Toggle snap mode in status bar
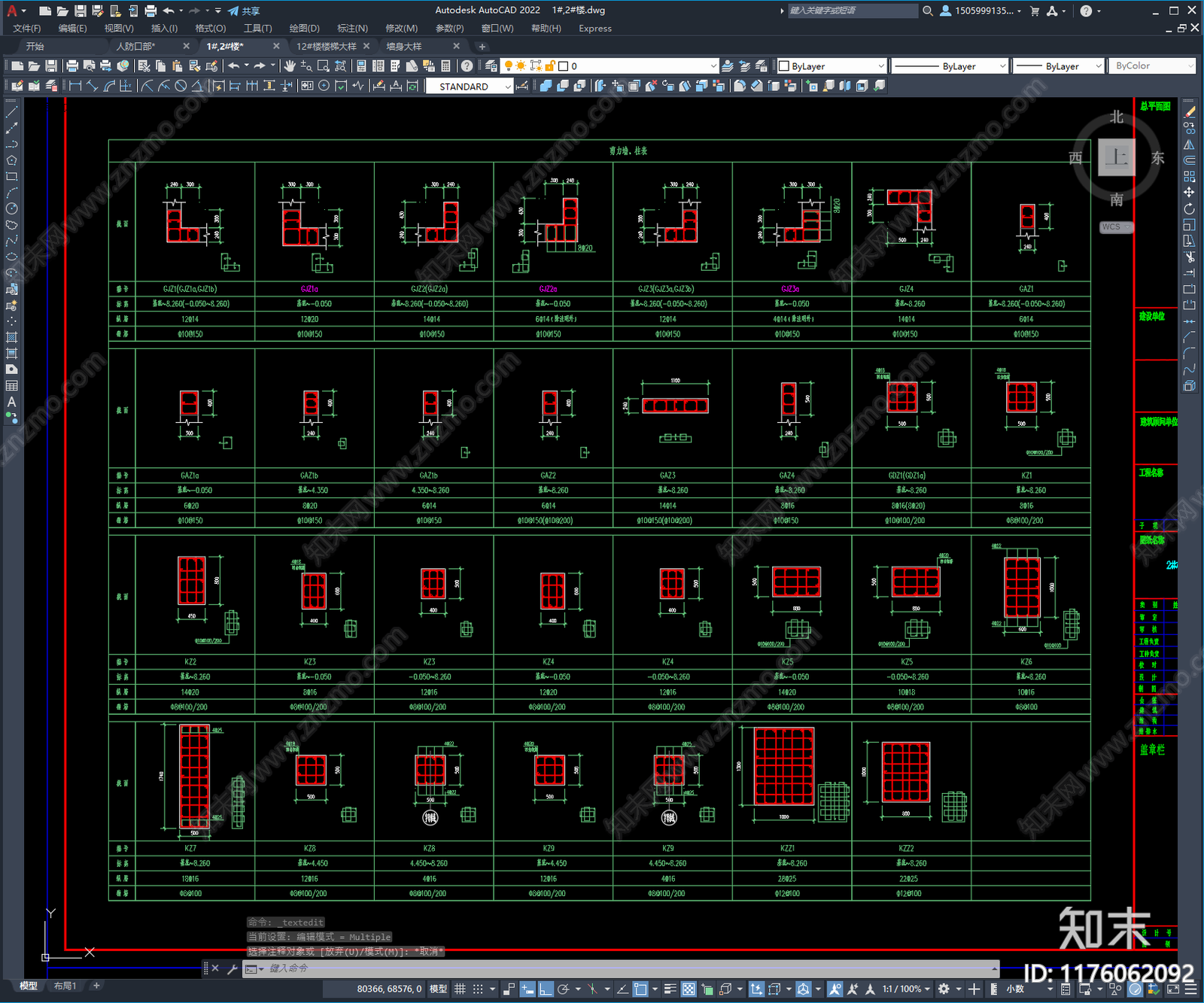This screenshot has height=1003, width=1204. coord(478,989)
